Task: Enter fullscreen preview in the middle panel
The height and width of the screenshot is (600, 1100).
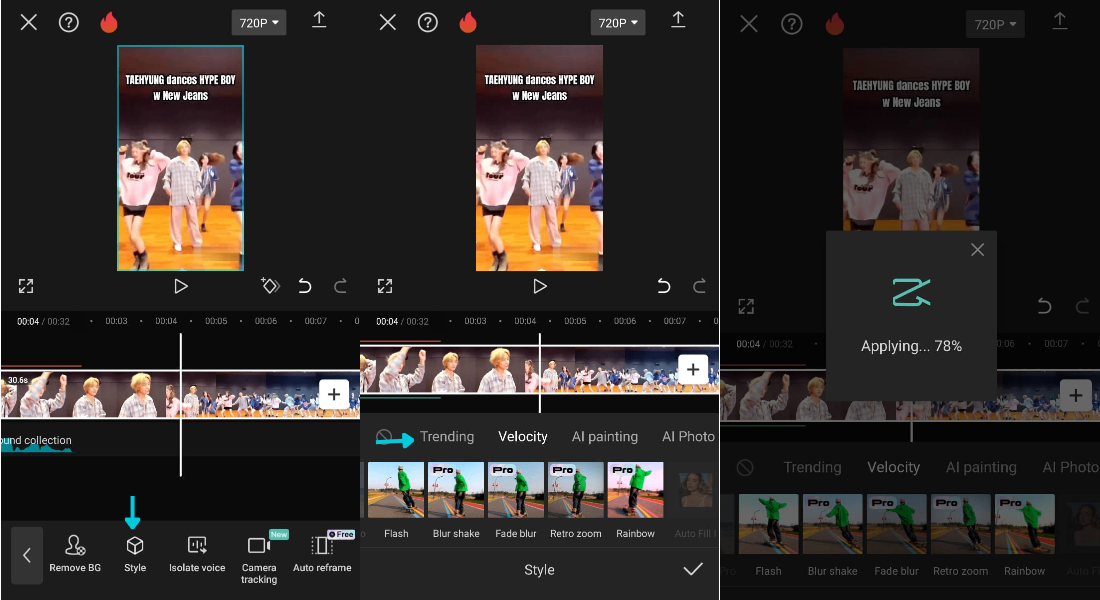Action: 385,286
